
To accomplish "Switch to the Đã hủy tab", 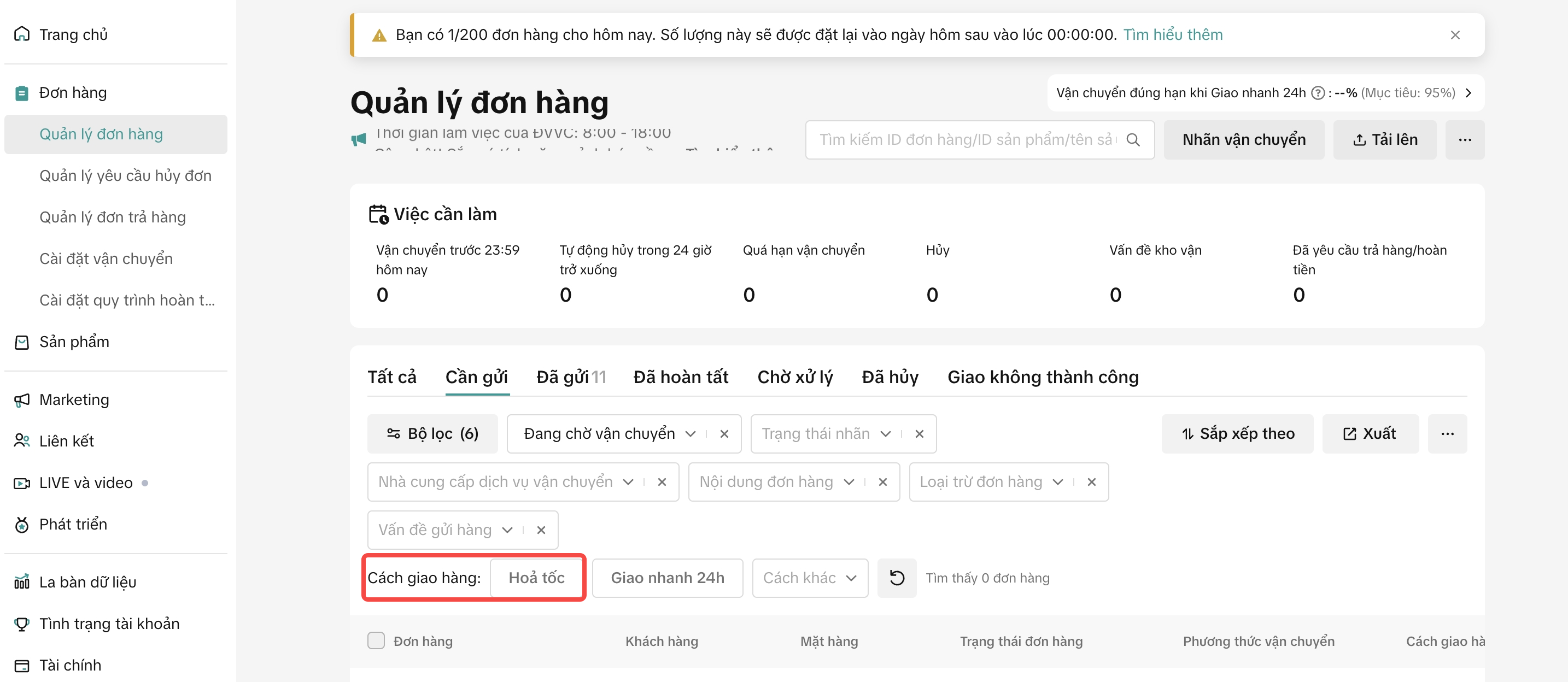I will (x=890, y=377).
